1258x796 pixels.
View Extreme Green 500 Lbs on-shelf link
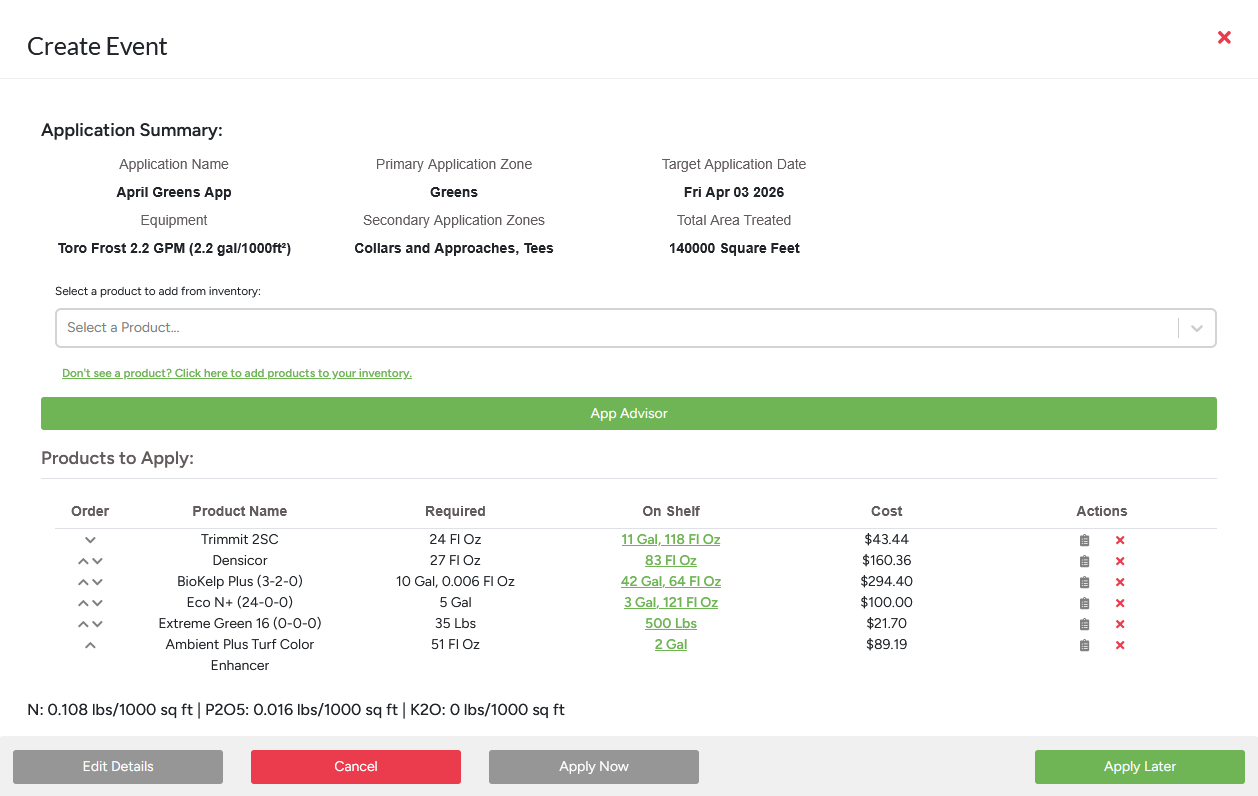(x=670, y=624)
